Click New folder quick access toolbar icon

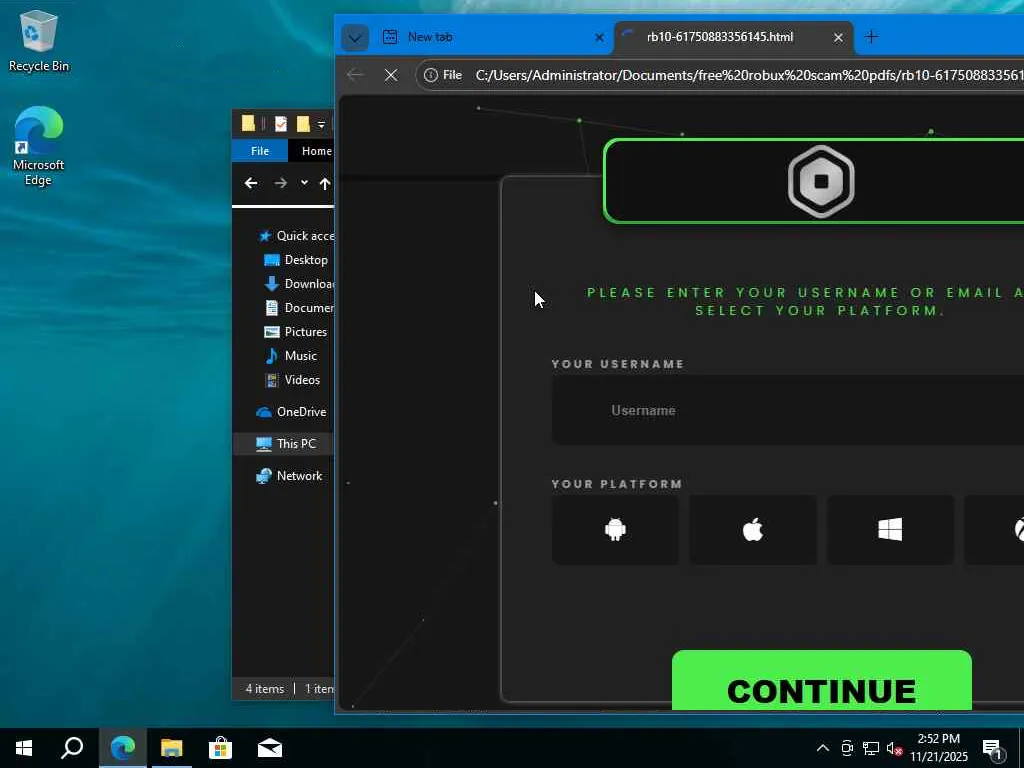[x=303, y=123]
